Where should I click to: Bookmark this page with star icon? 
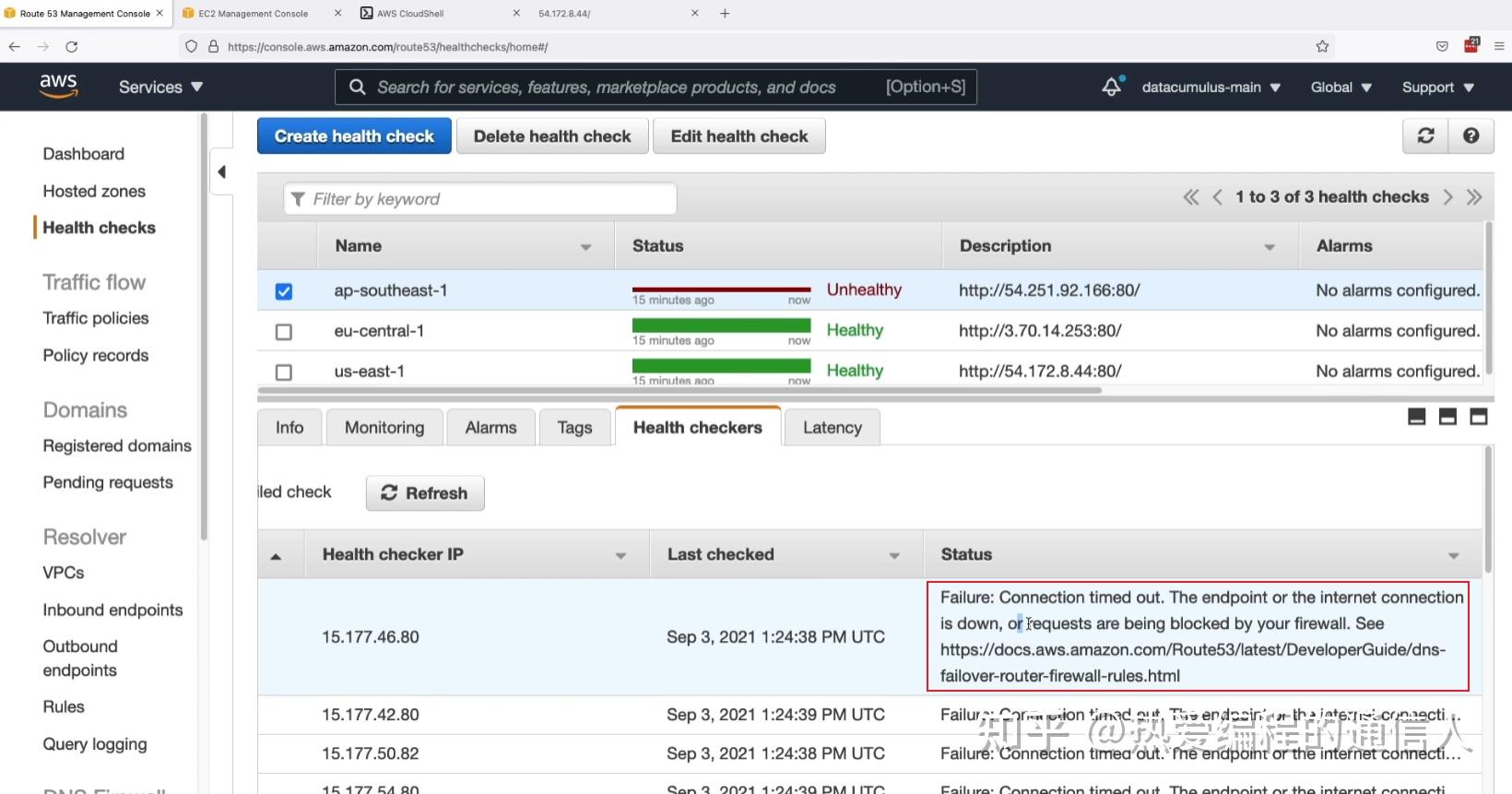(x=1322, y=46)
